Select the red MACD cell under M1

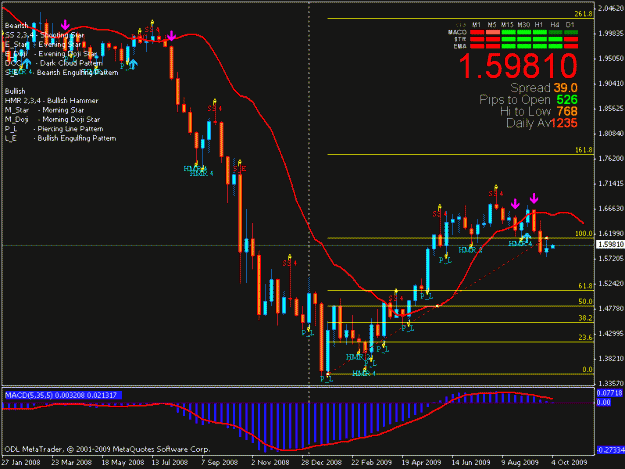coord(477,32)
